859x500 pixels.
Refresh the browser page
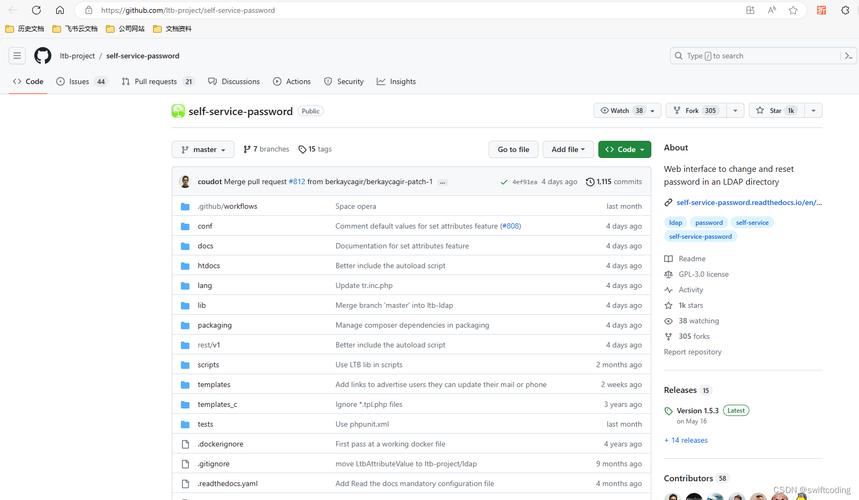click(36, 10)
